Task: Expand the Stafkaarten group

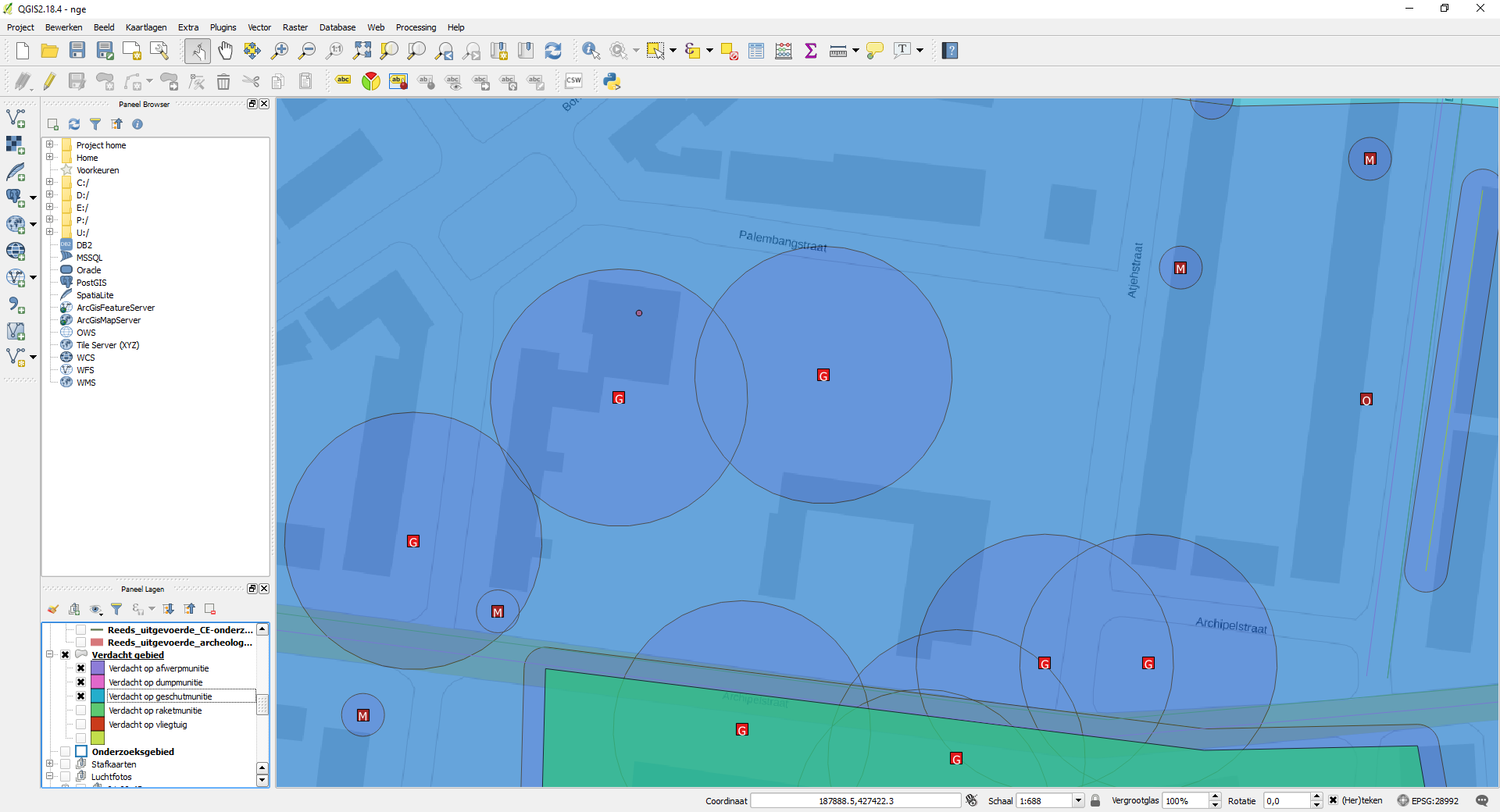Action: pyautogui.click(x=50, y=764)
